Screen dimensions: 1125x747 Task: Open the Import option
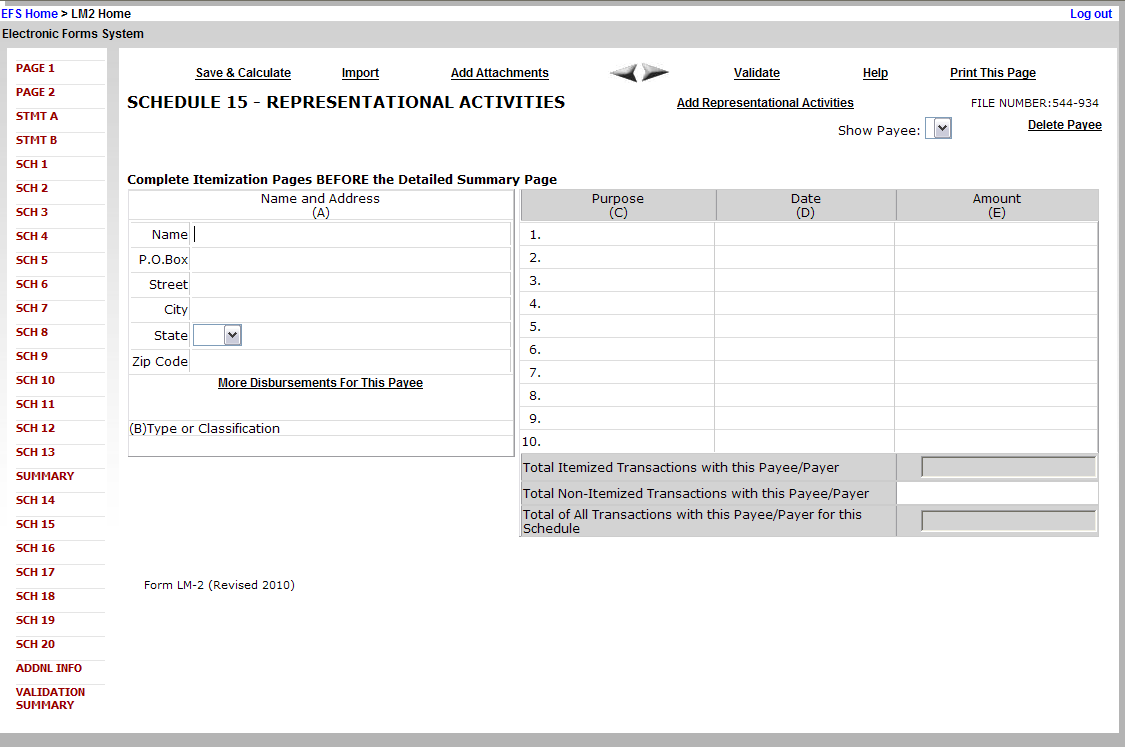tap(360, 73)
